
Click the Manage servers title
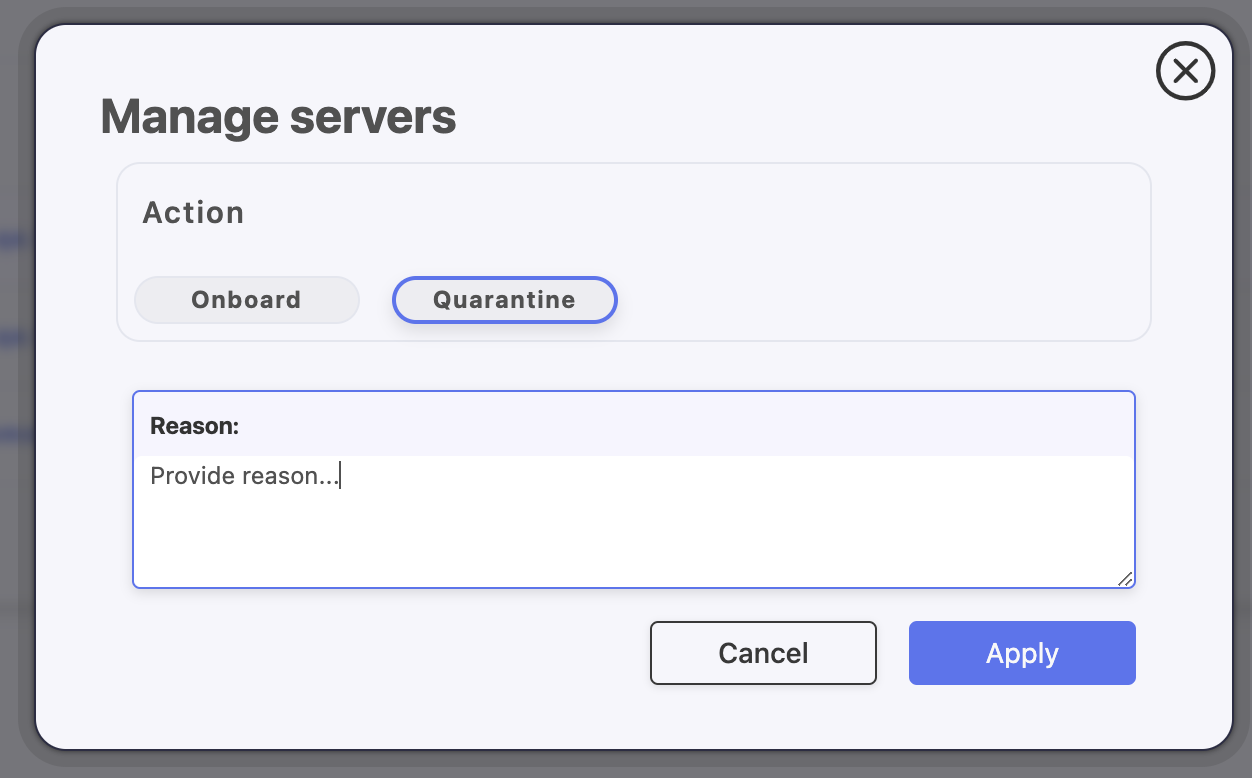279,117
